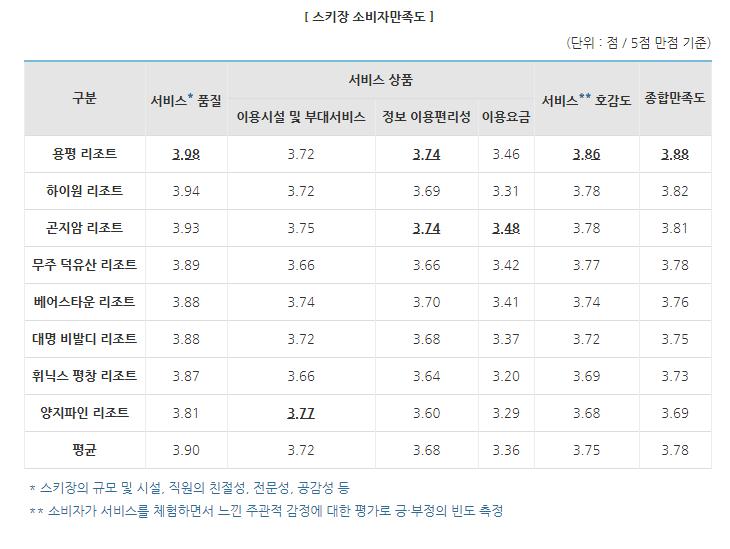Click 하이원 리조트 정보 이용편리성 value 3.69

coord(426,191)
